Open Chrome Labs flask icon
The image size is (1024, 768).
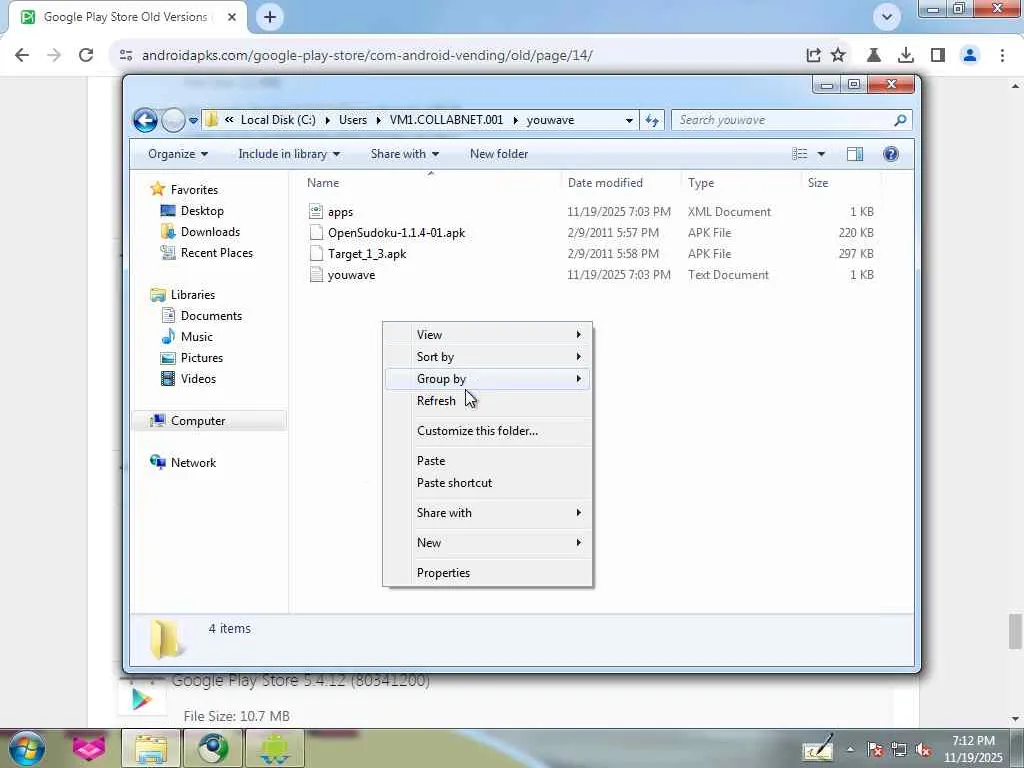(x=873, y=55)
